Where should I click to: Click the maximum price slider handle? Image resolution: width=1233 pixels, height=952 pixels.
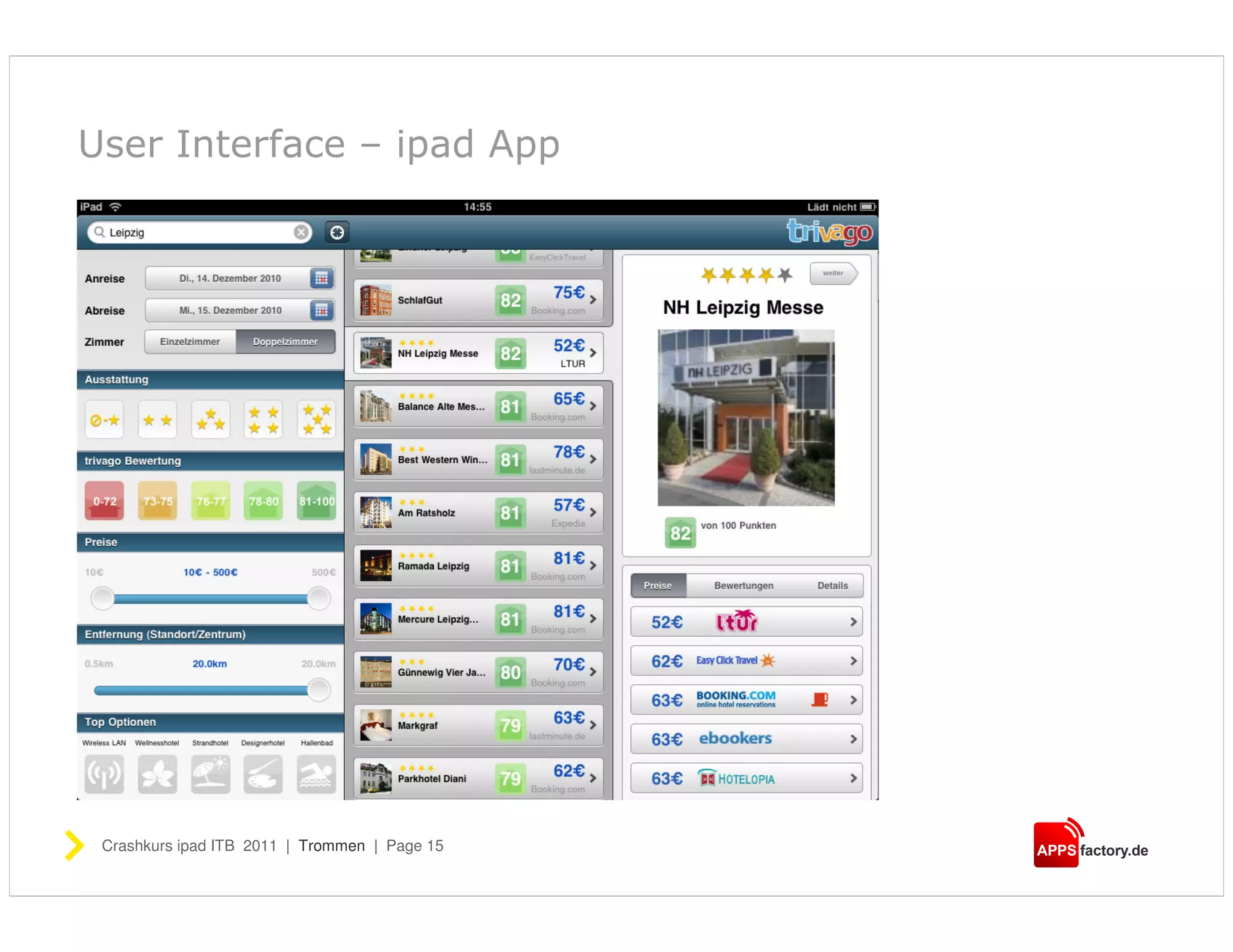[x=318, y=598]
